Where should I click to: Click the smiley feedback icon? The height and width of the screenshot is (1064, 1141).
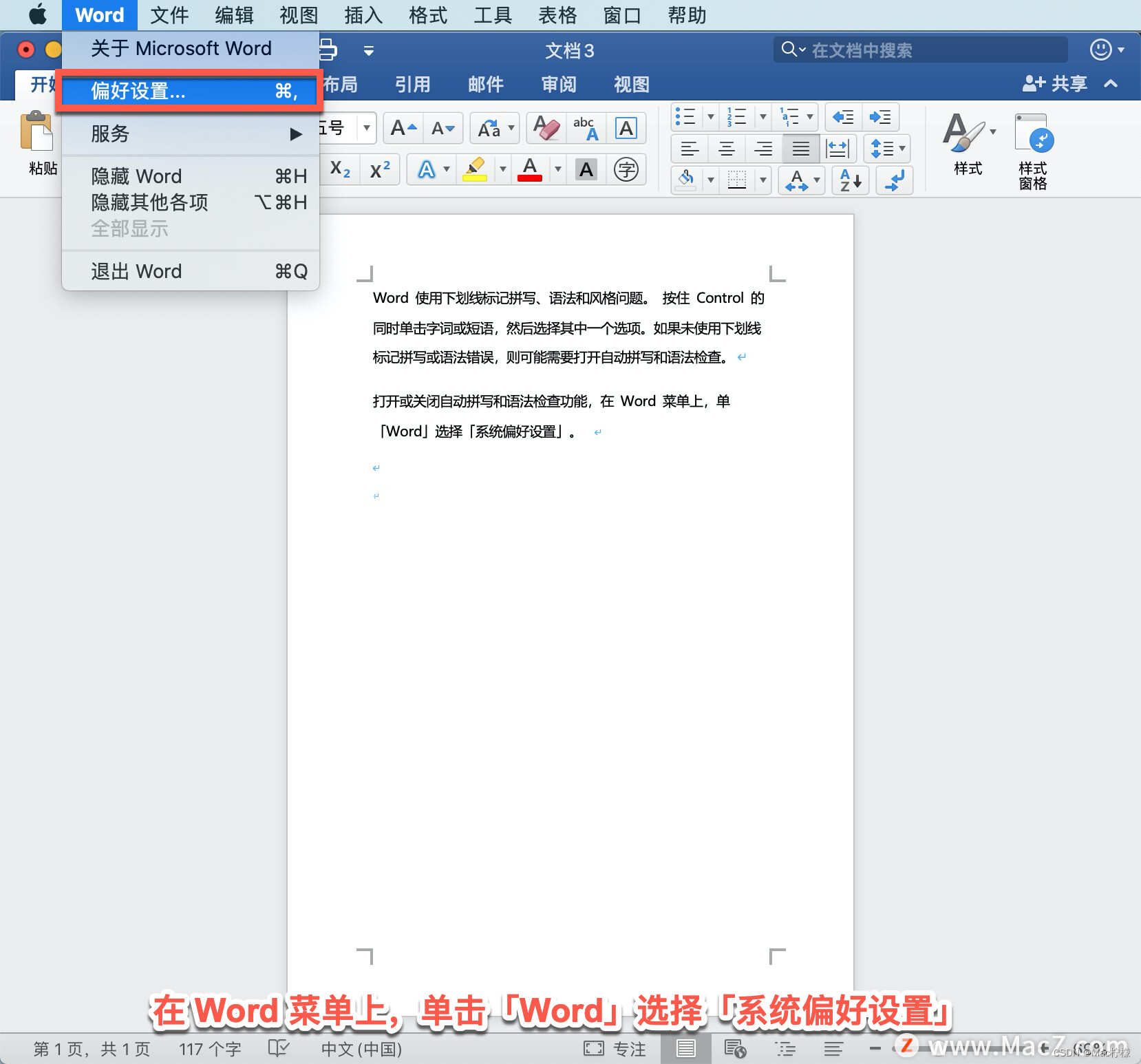click(x=1101, y=50)
